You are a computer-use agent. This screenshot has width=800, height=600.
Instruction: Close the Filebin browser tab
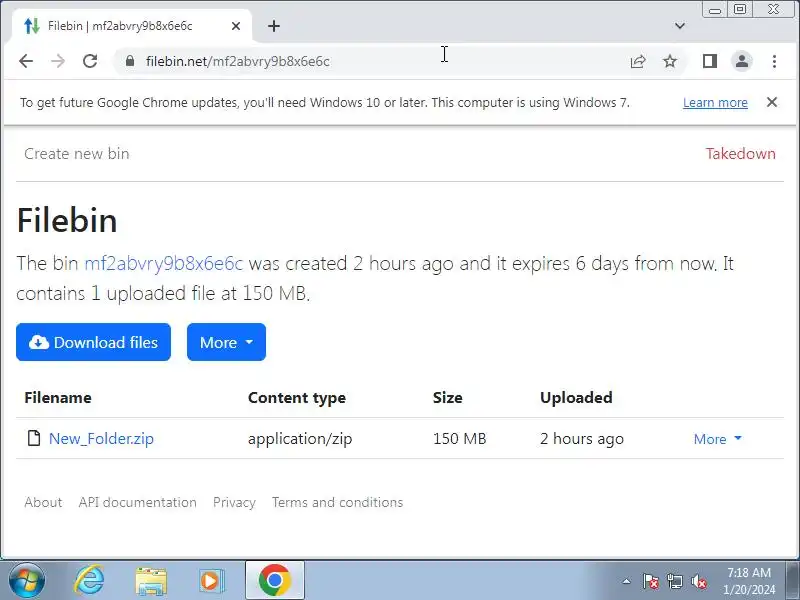[236, 26]
